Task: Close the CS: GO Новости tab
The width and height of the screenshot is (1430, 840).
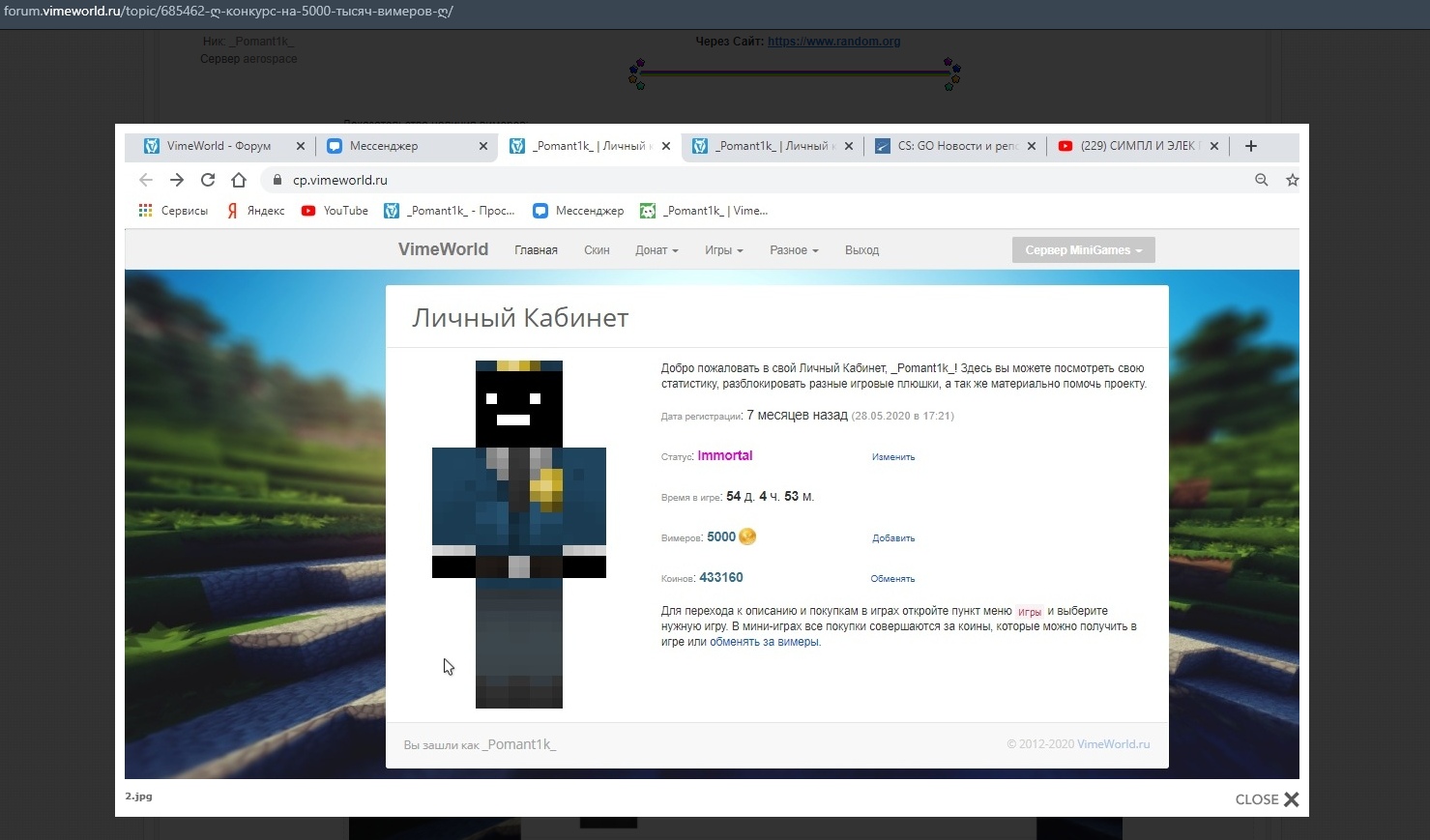Action: coord(1032,146)
